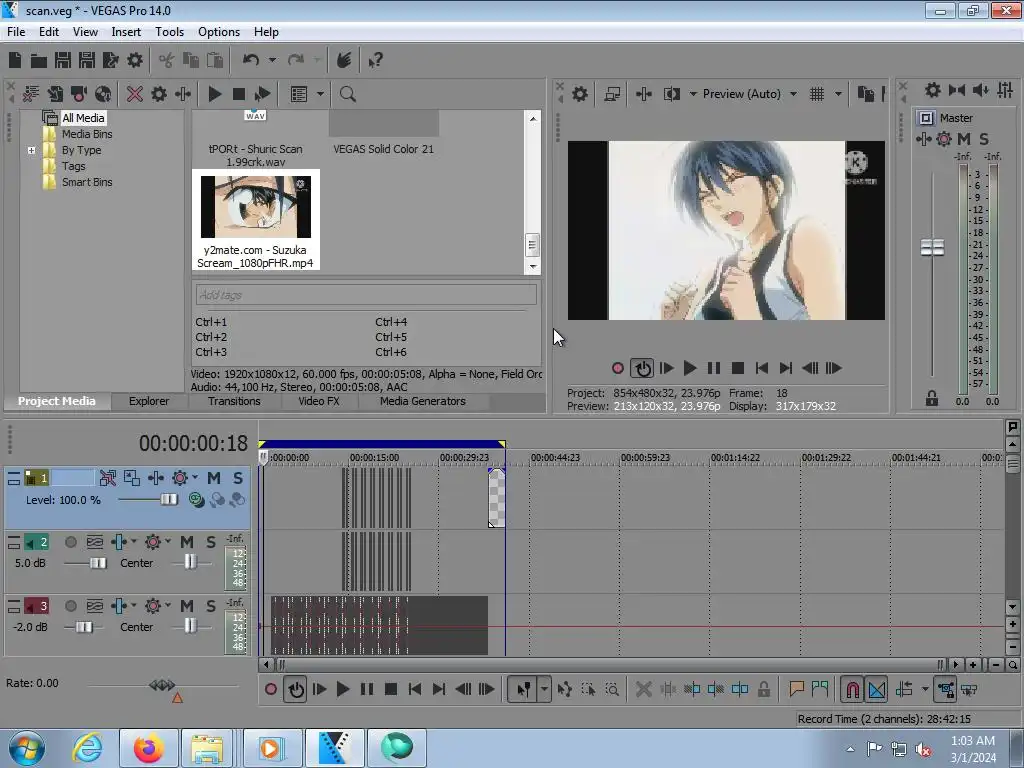Copy preview snapshot to clipboard
The width and height of the screenshot is (1024, 768).
click(866, 94)
